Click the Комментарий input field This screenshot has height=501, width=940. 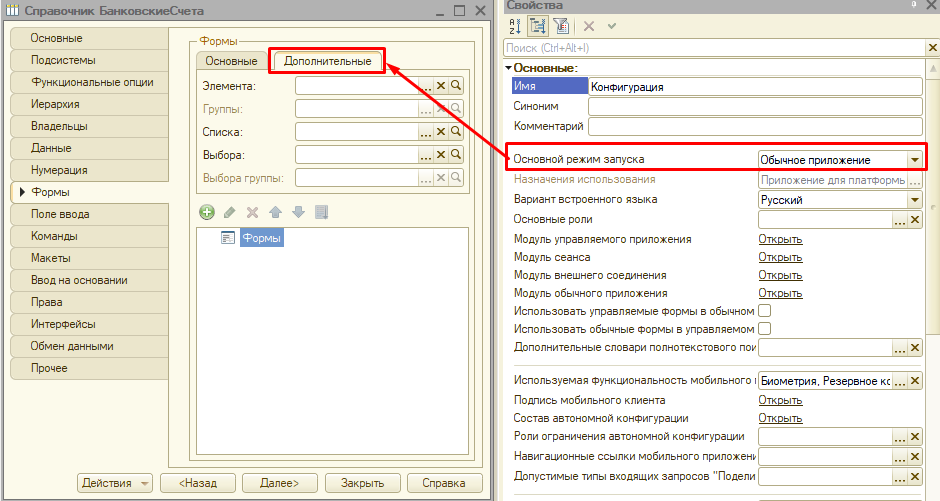tap(755, 126)
